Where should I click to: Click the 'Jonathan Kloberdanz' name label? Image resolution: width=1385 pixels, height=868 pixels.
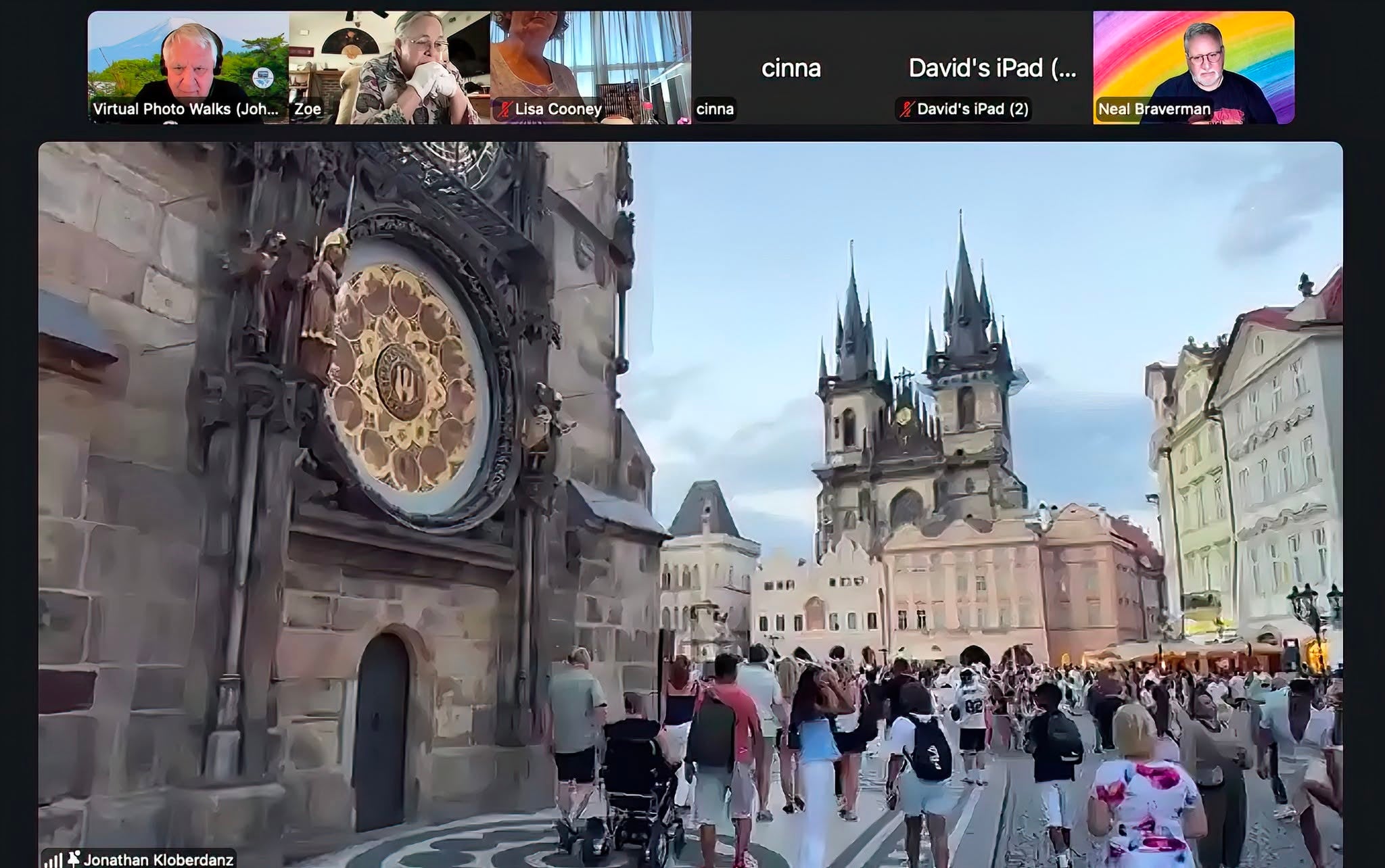[158, 859]
